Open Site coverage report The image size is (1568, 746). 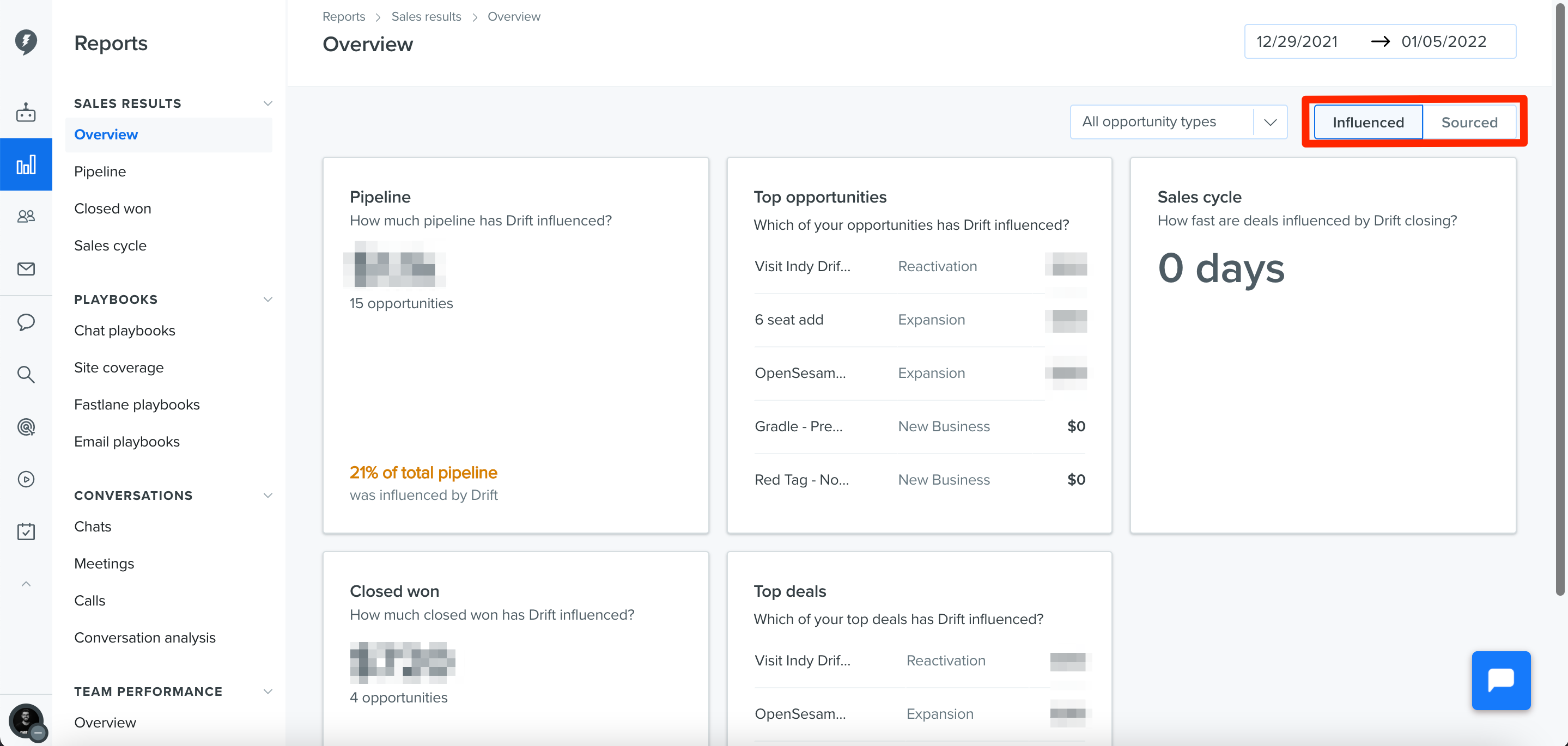[x=119, y=368]
